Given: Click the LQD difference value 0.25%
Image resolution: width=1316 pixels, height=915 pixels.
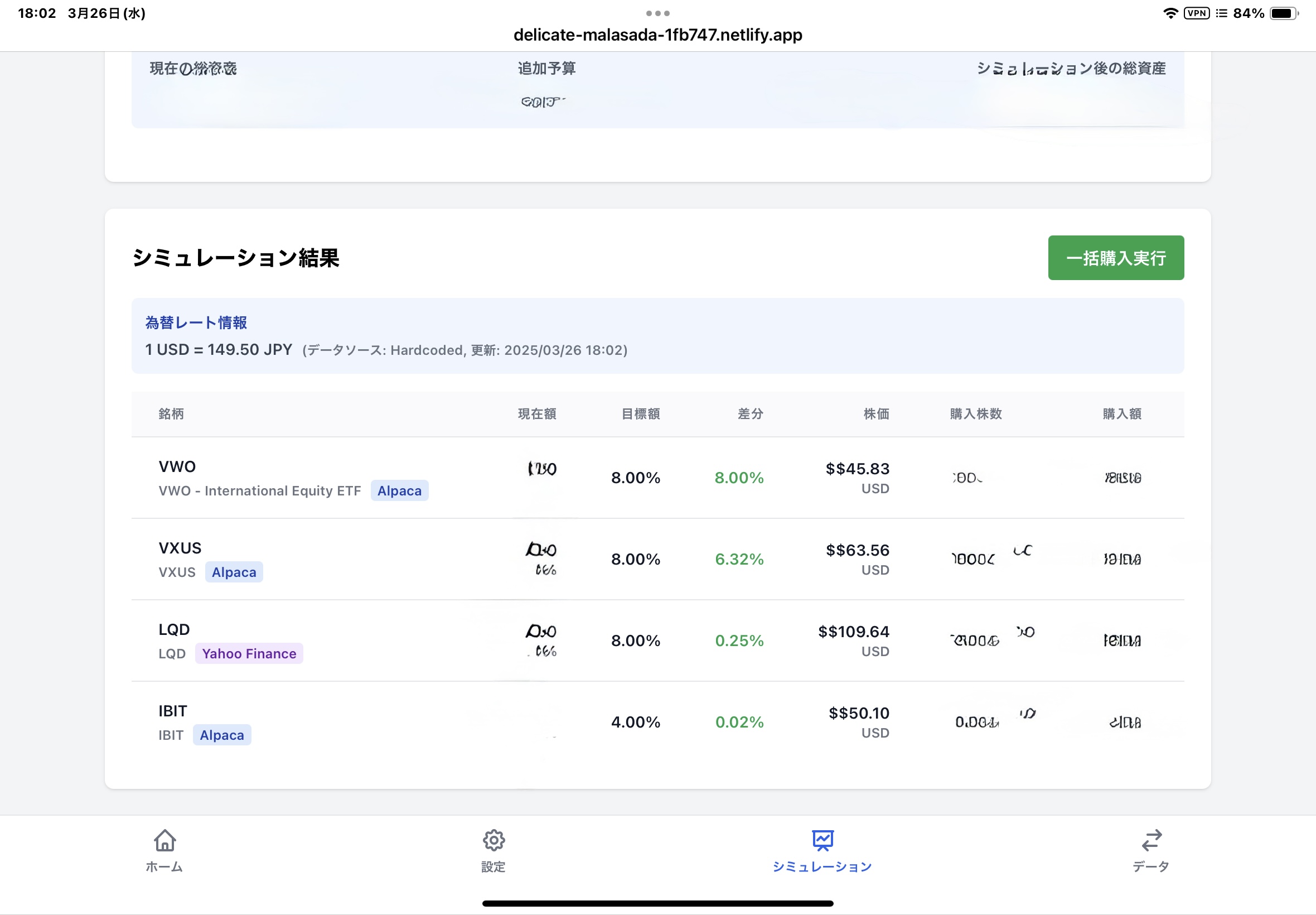Looking at the screenshot, I should pyautogui.click(x=739, y=641).
